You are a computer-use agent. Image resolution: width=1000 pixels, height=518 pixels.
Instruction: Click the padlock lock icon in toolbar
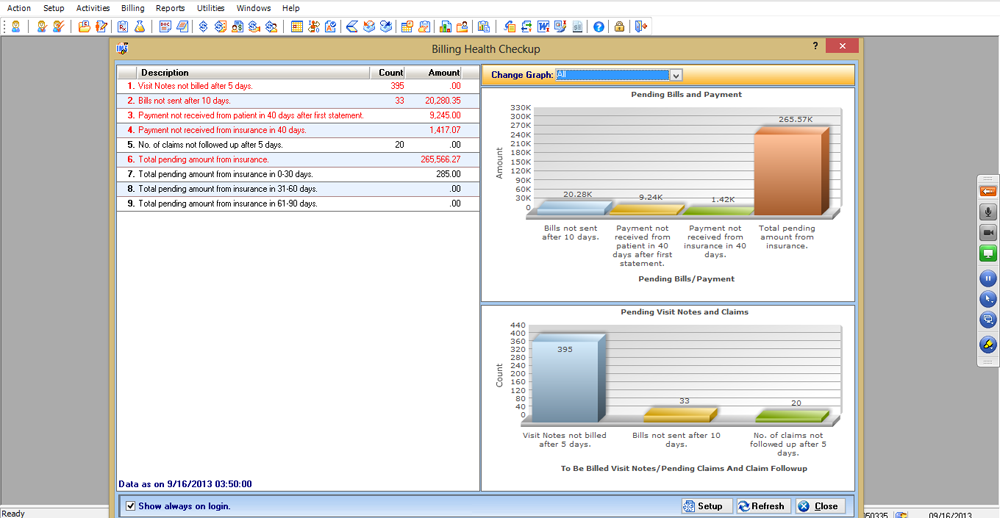click(x=619, y=27)
